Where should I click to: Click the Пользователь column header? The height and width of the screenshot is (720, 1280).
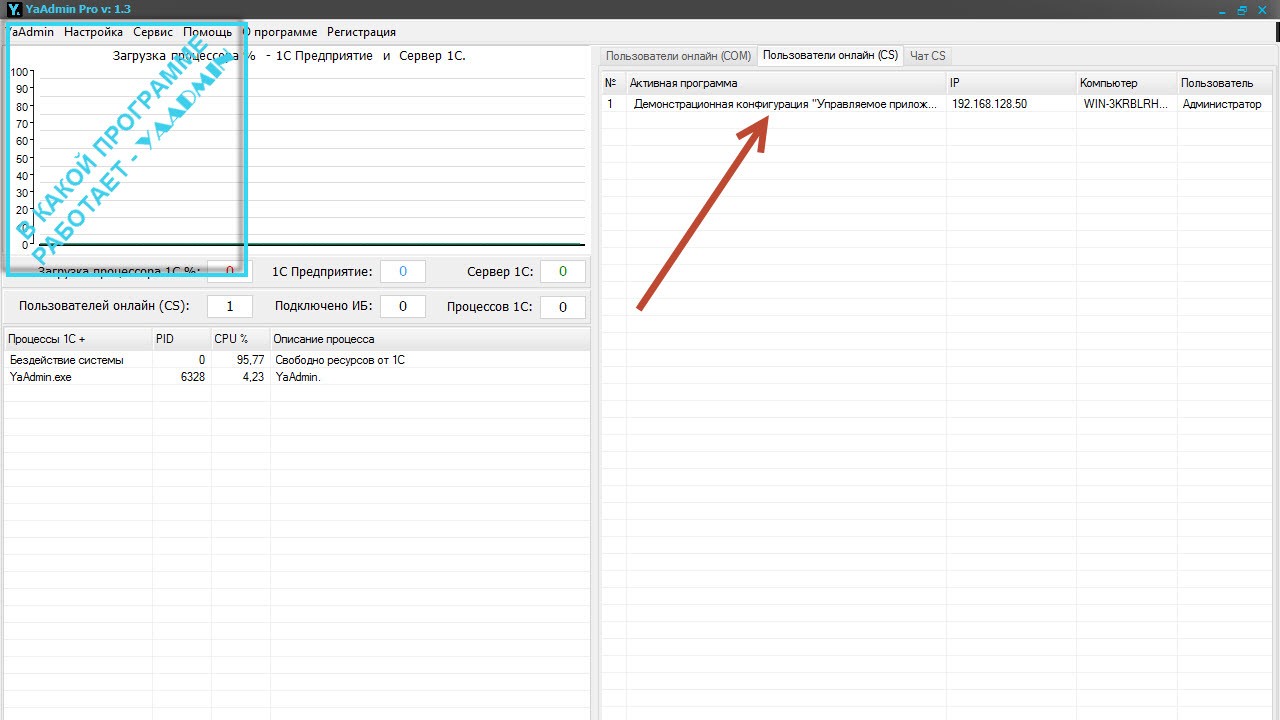click(1225, 83)
